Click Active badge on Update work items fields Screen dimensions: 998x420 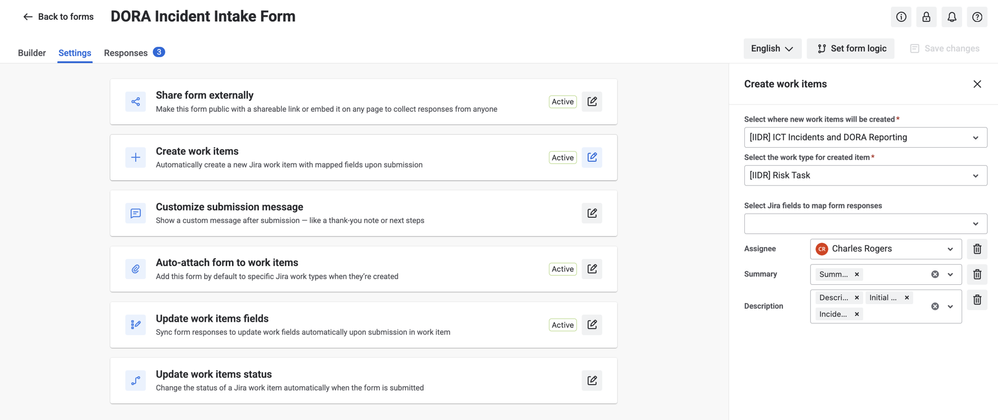pos(563,325)
